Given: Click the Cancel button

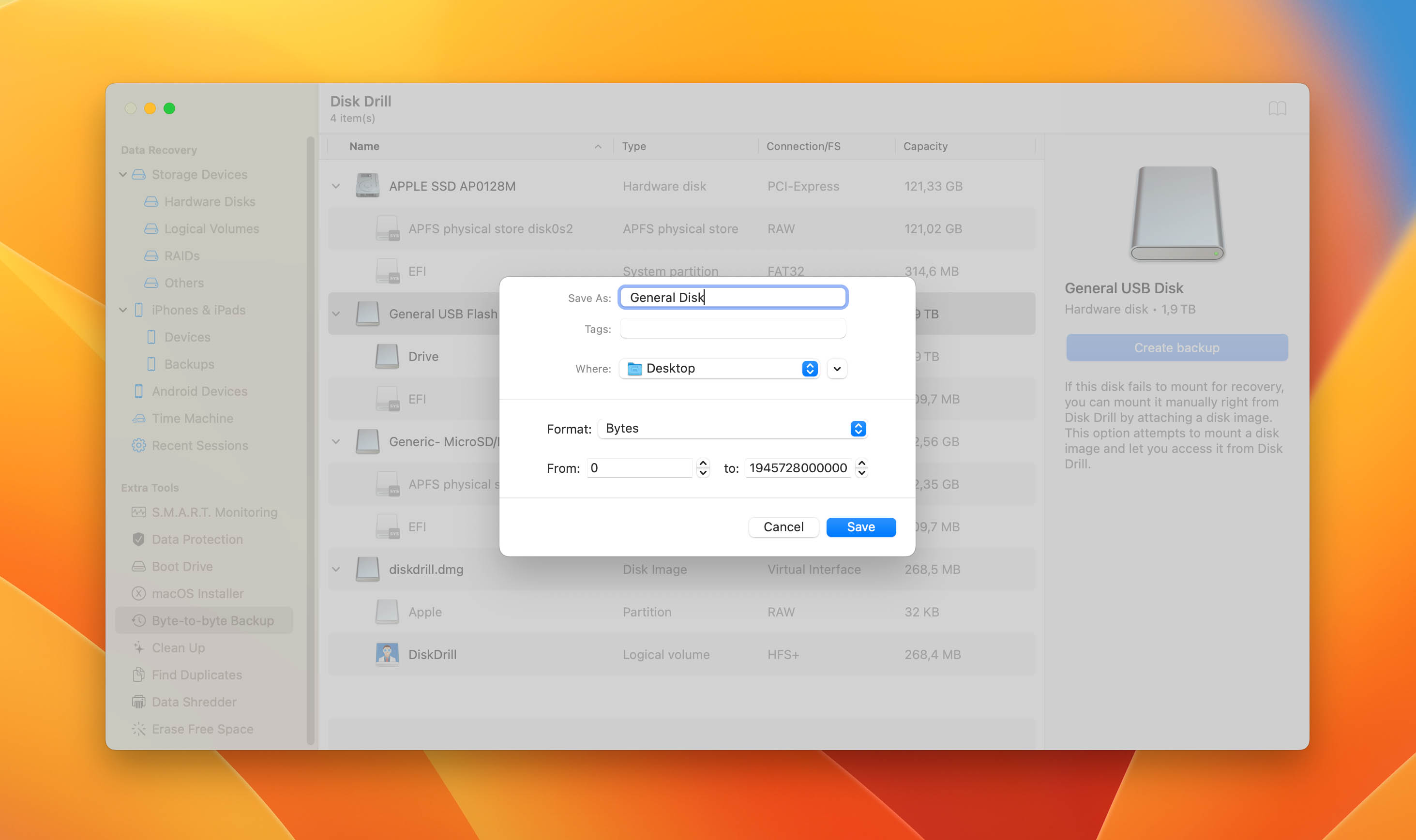Looking at the screenshot, I should 783,526.
